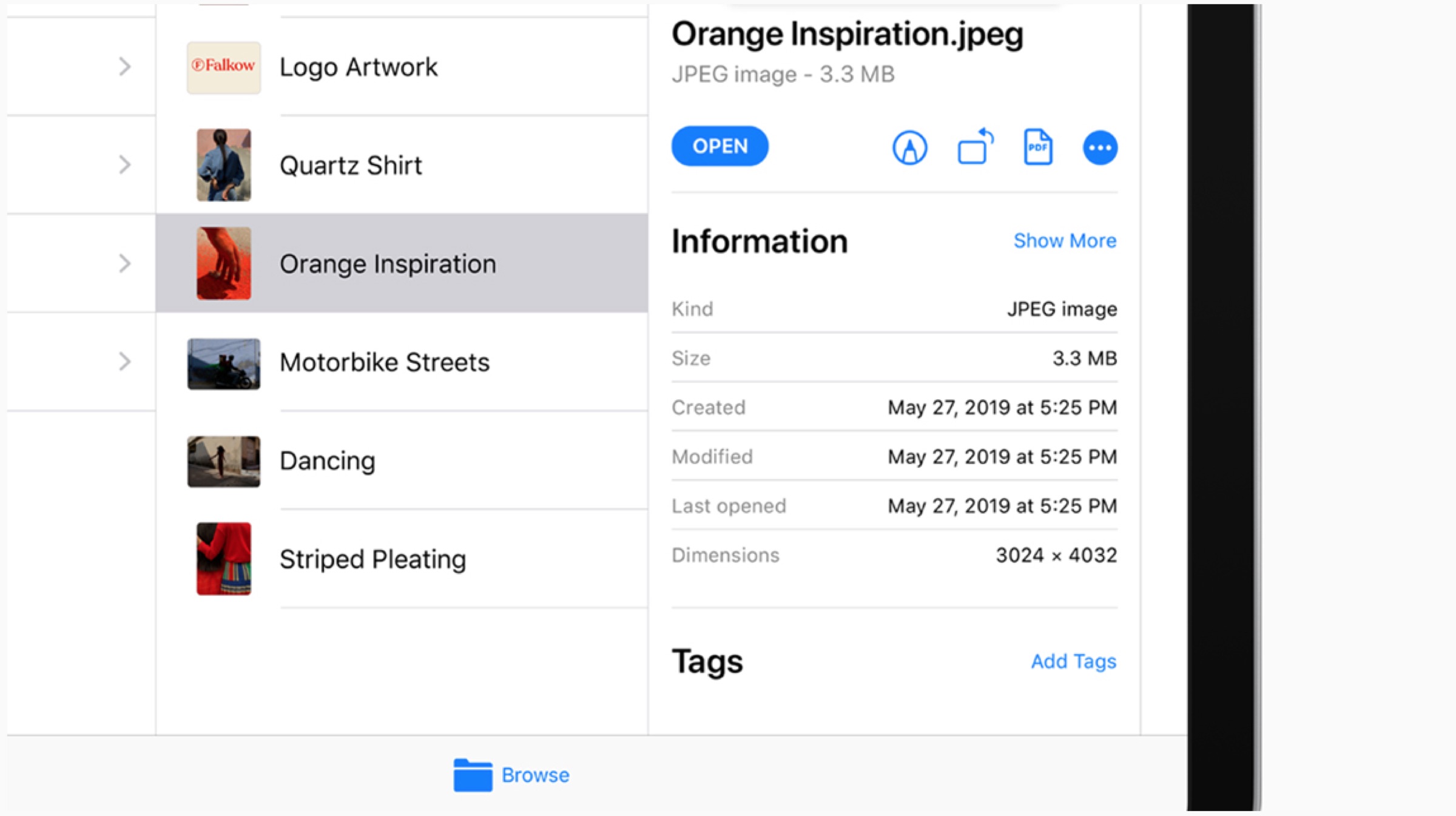Expand chevron beside Orange Inspiration row
This screenshot has width=1456, height=816.
[x=124, y=263]
